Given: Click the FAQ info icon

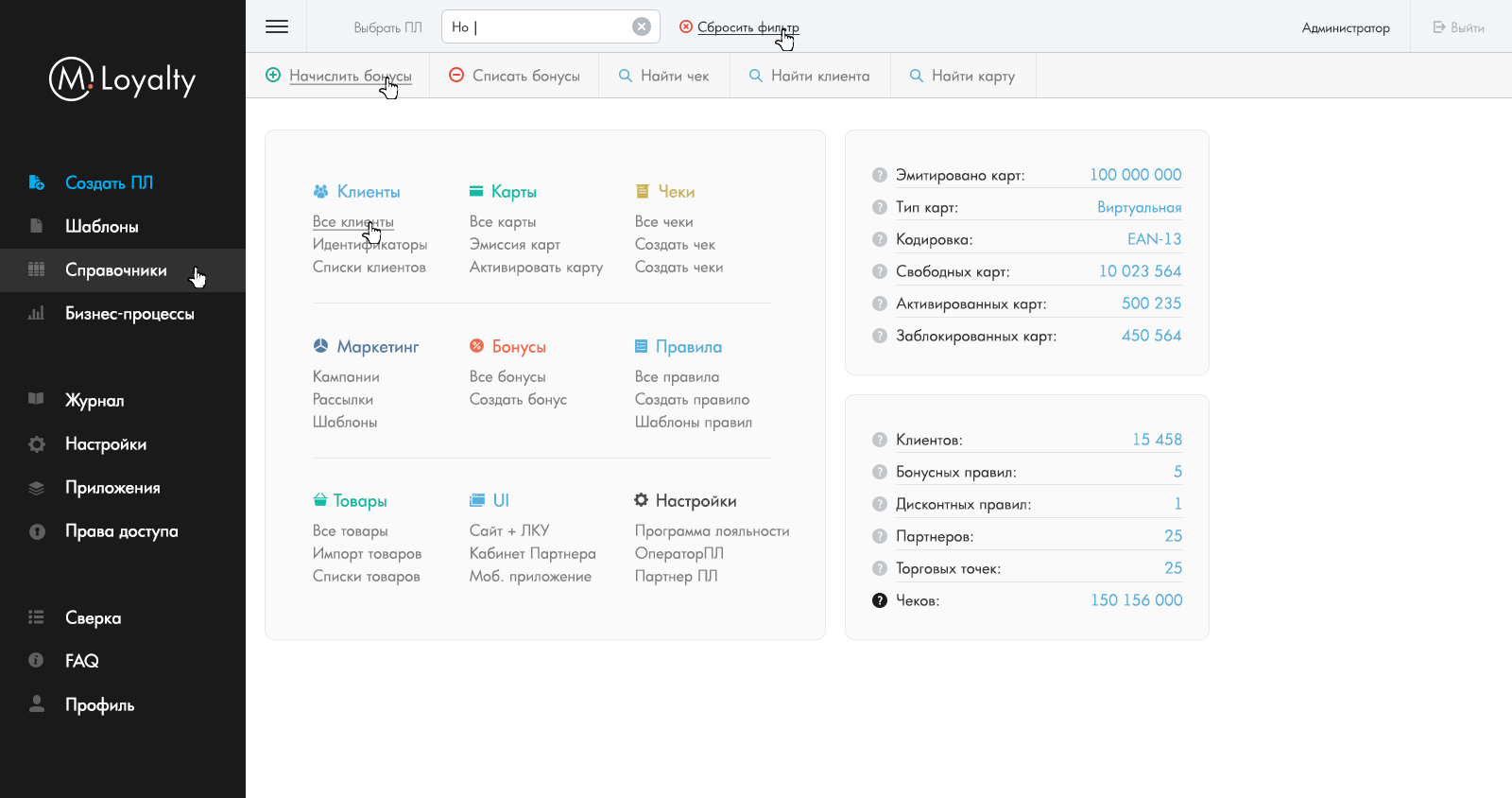Looking at the screenshot, I should 36,660.
